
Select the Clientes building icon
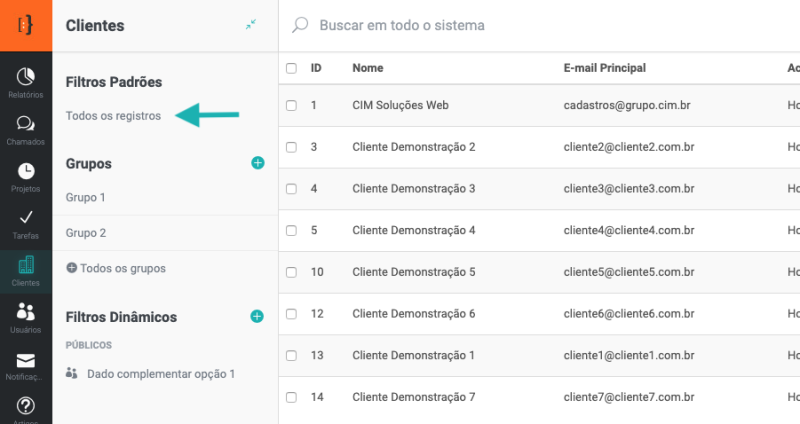(x=26, y=267)
